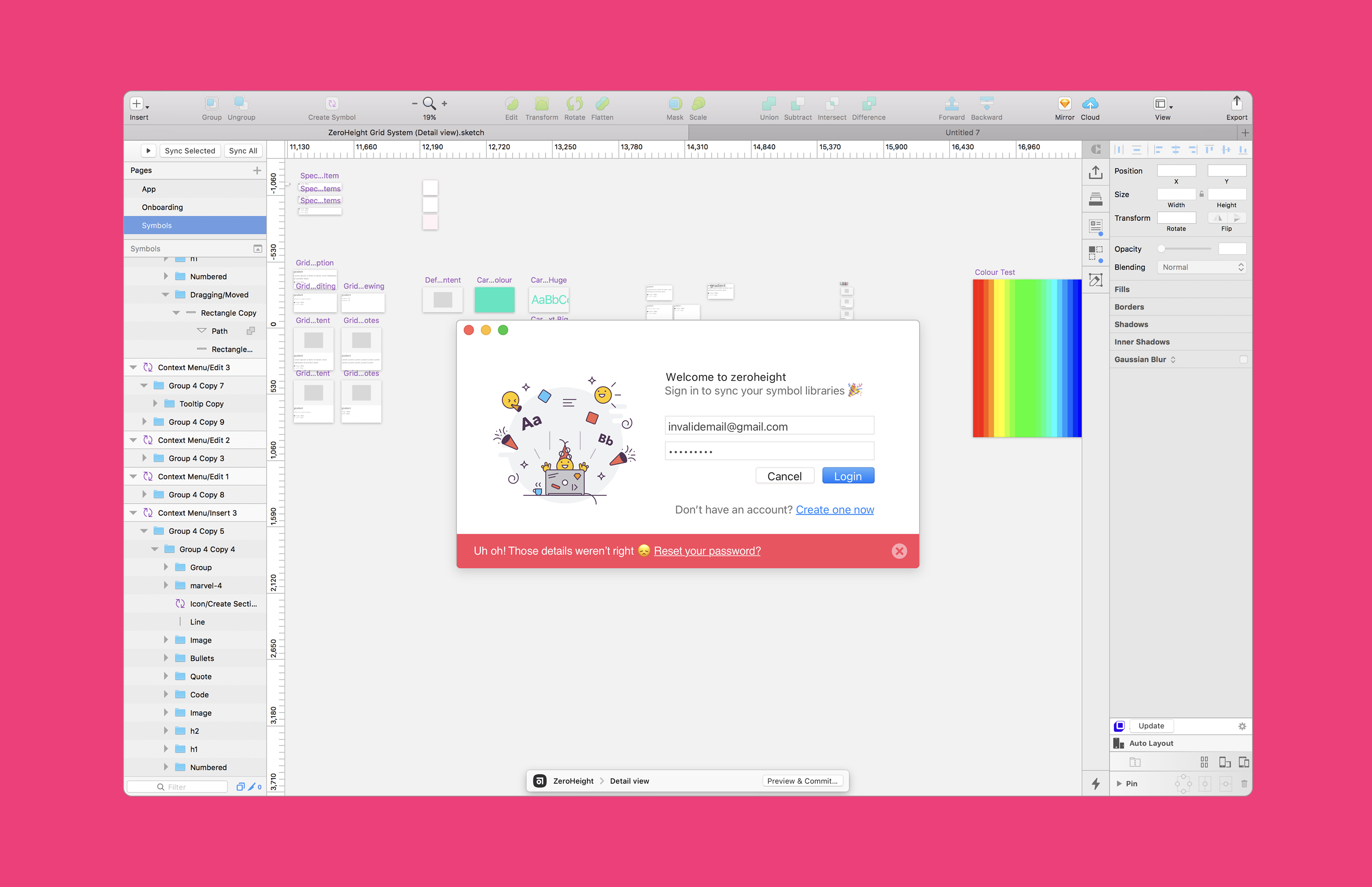The width and height of the screenshot is (1372, 887).
Task: Zoom in with the plus button
Action: [445, 104]
